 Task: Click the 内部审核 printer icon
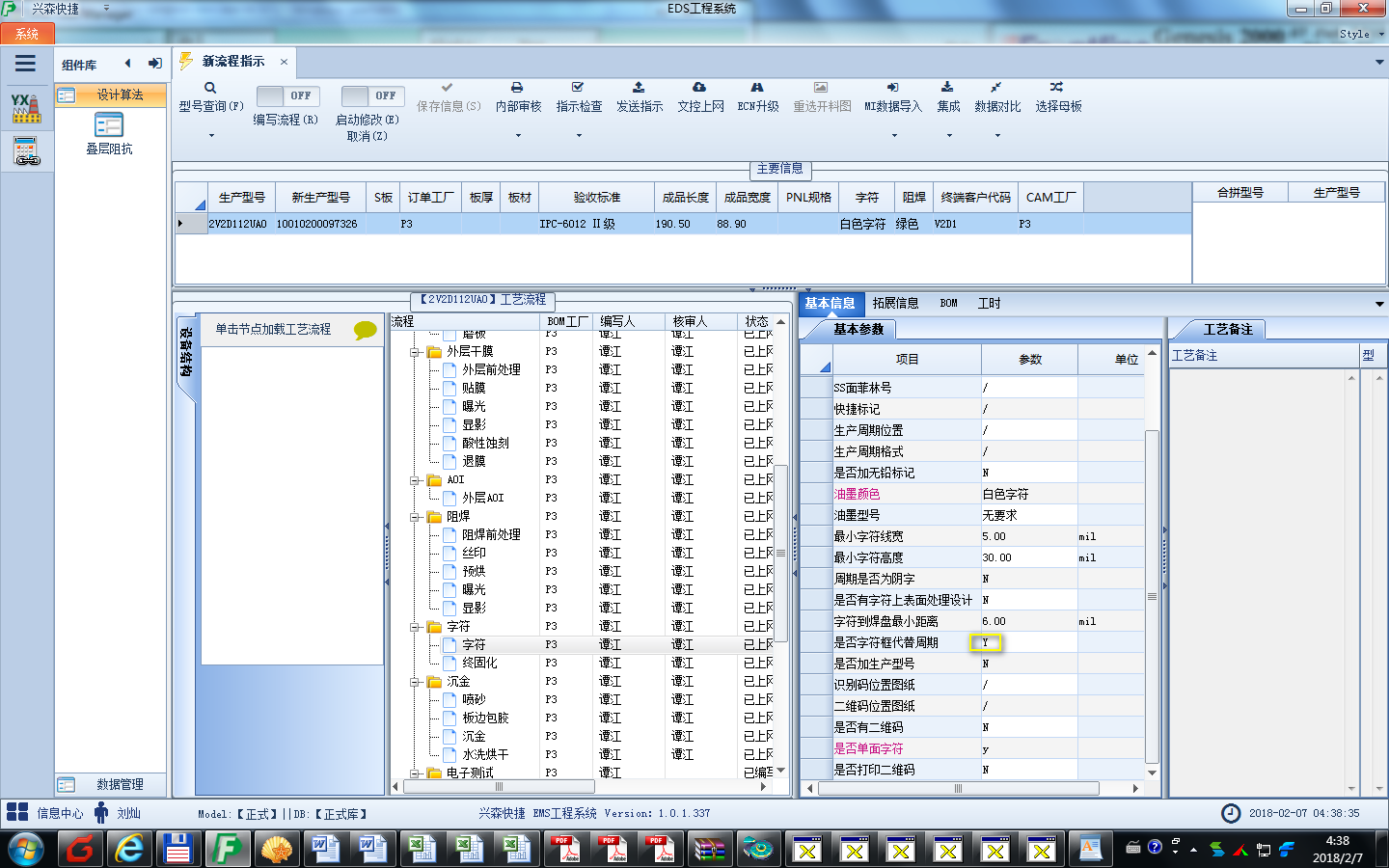click(x=517, y=88)
